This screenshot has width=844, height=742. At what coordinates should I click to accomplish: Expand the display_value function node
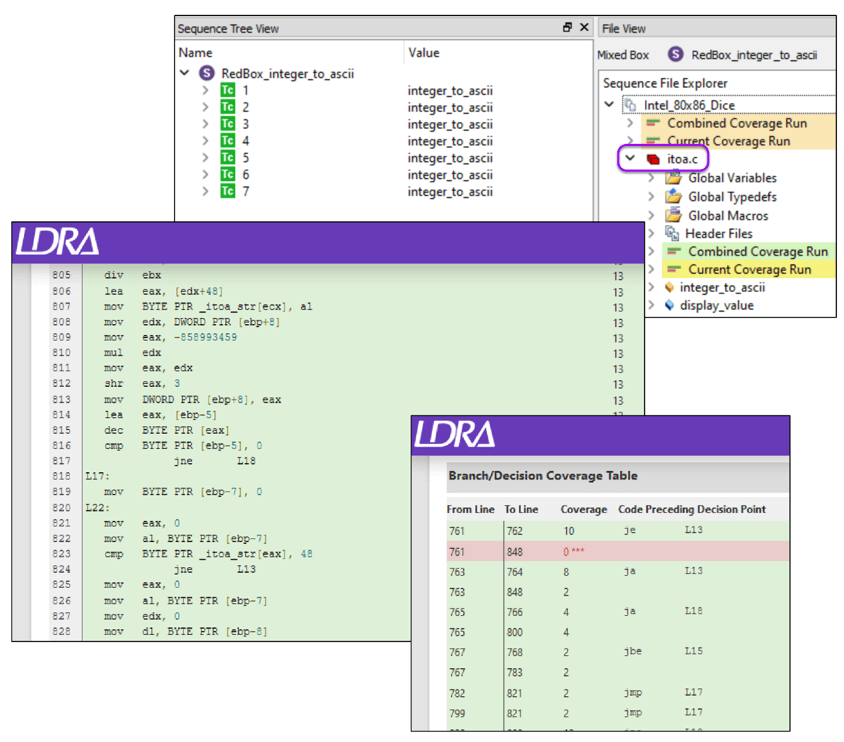[x=651, y=305]
